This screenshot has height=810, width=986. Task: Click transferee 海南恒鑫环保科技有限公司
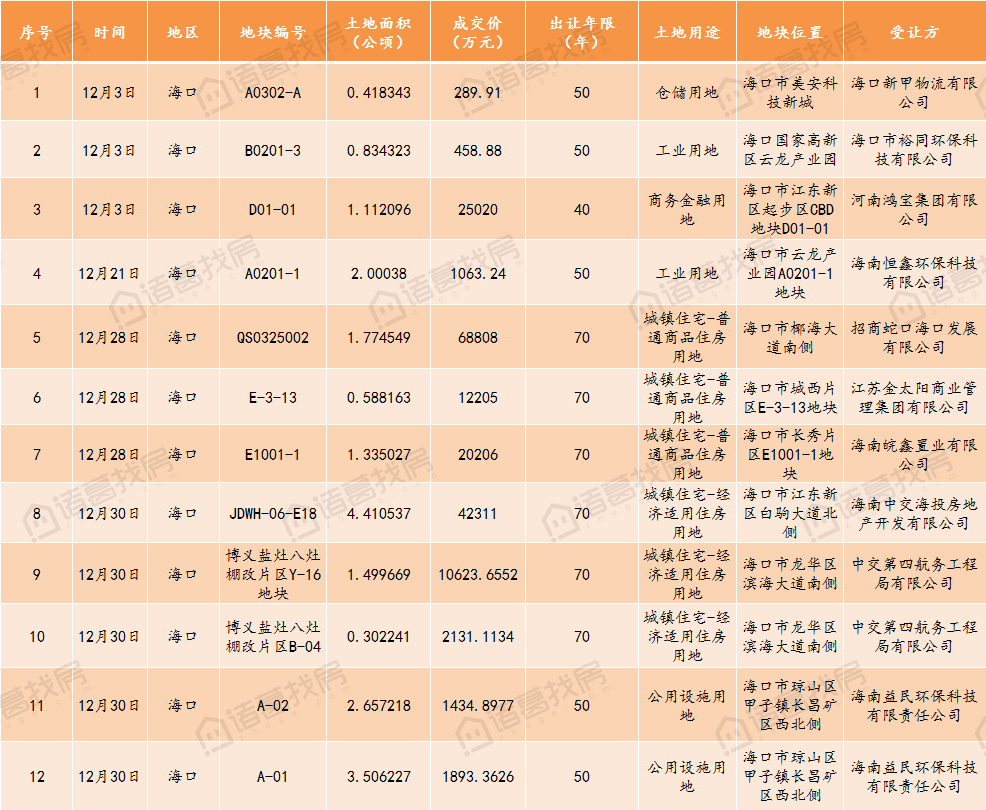point(914,273)
